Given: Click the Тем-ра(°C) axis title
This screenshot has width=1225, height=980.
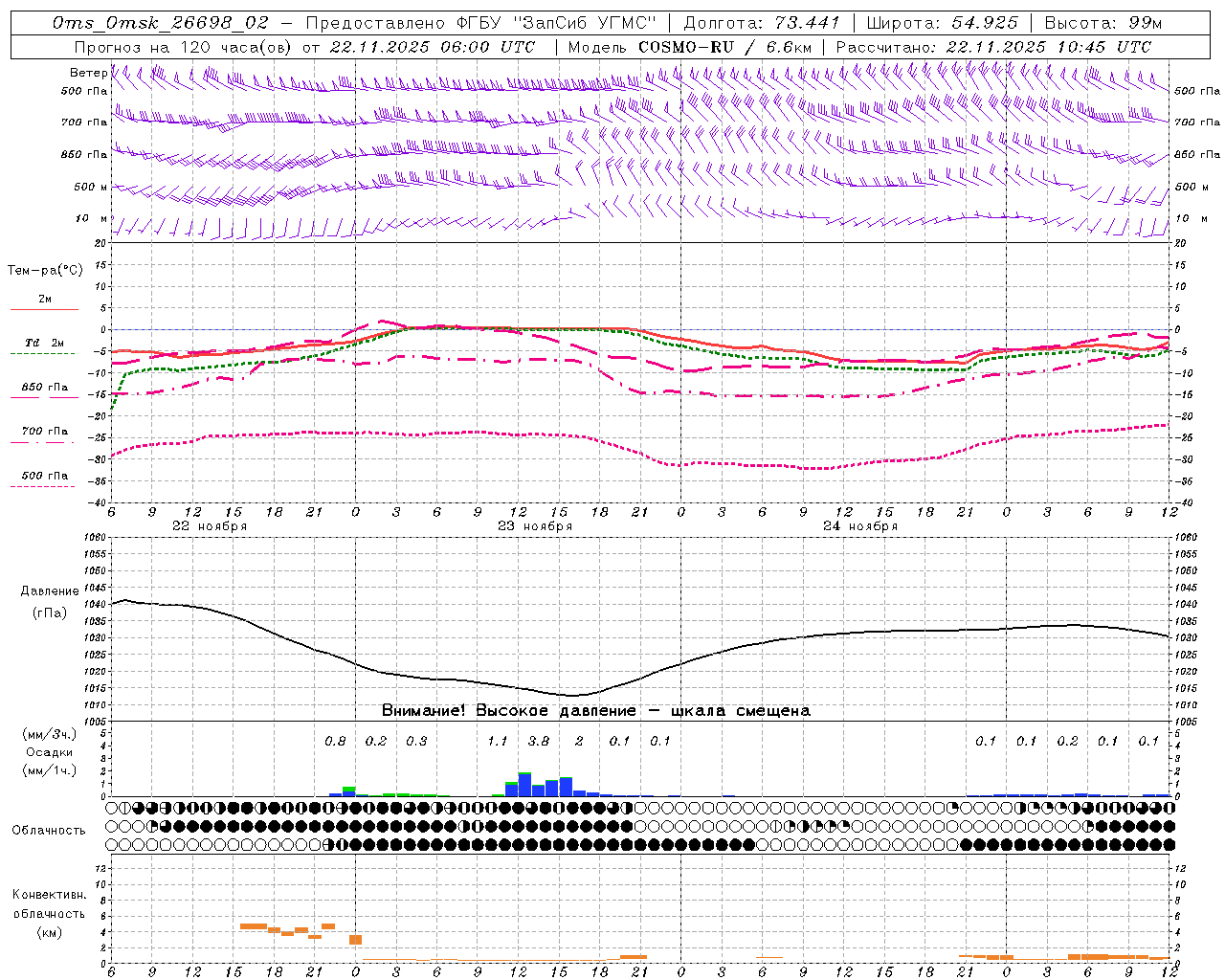Looking at the screenshot, I should pyautogui.click(x=45, y=271).
